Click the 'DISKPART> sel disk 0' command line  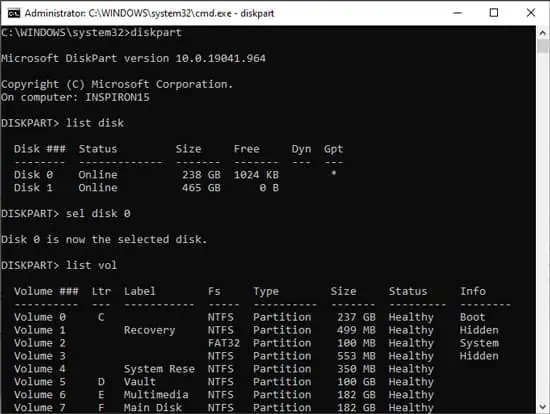tap(66, 214)
